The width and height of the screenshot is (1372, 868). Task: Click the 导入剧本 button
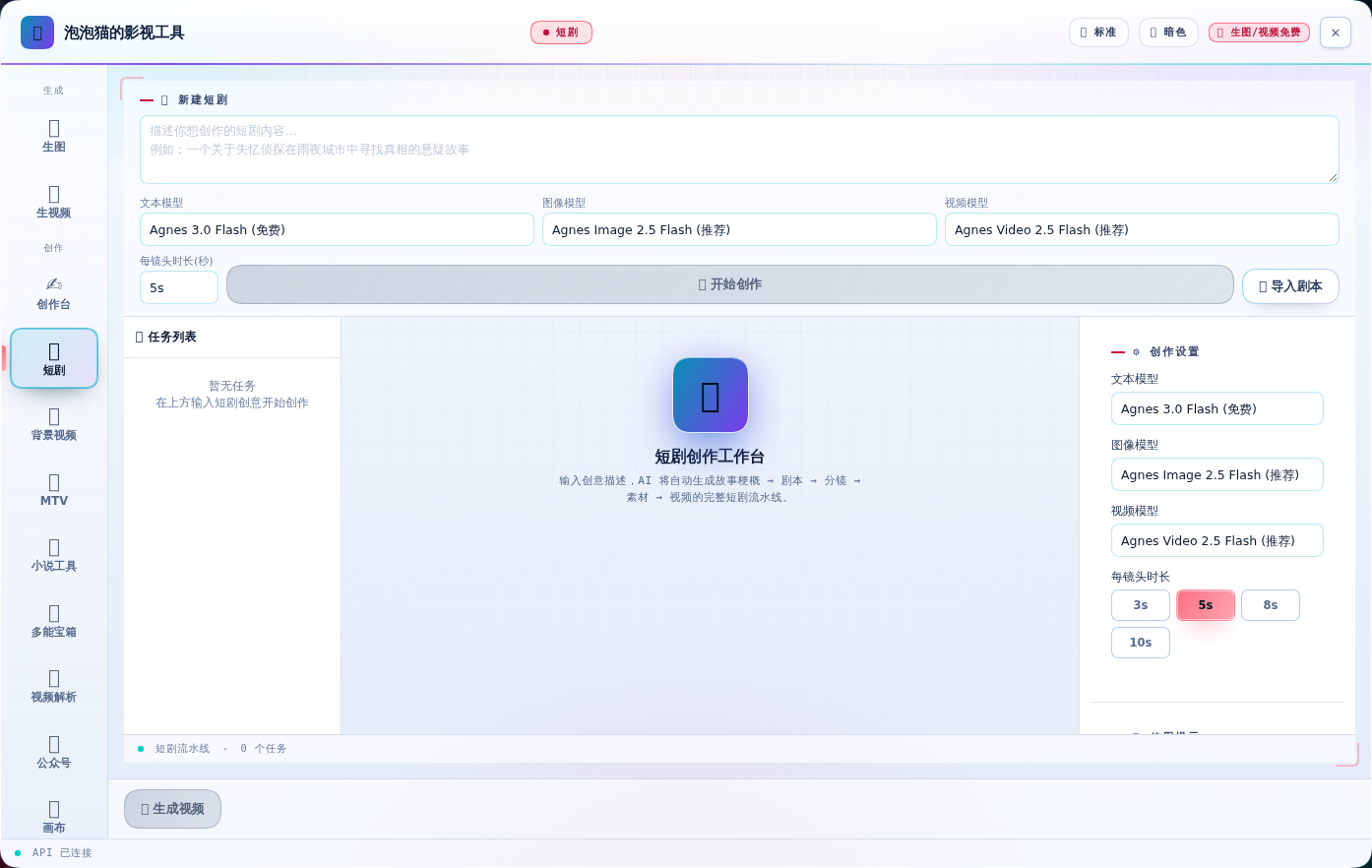[x=1290, y=286]
